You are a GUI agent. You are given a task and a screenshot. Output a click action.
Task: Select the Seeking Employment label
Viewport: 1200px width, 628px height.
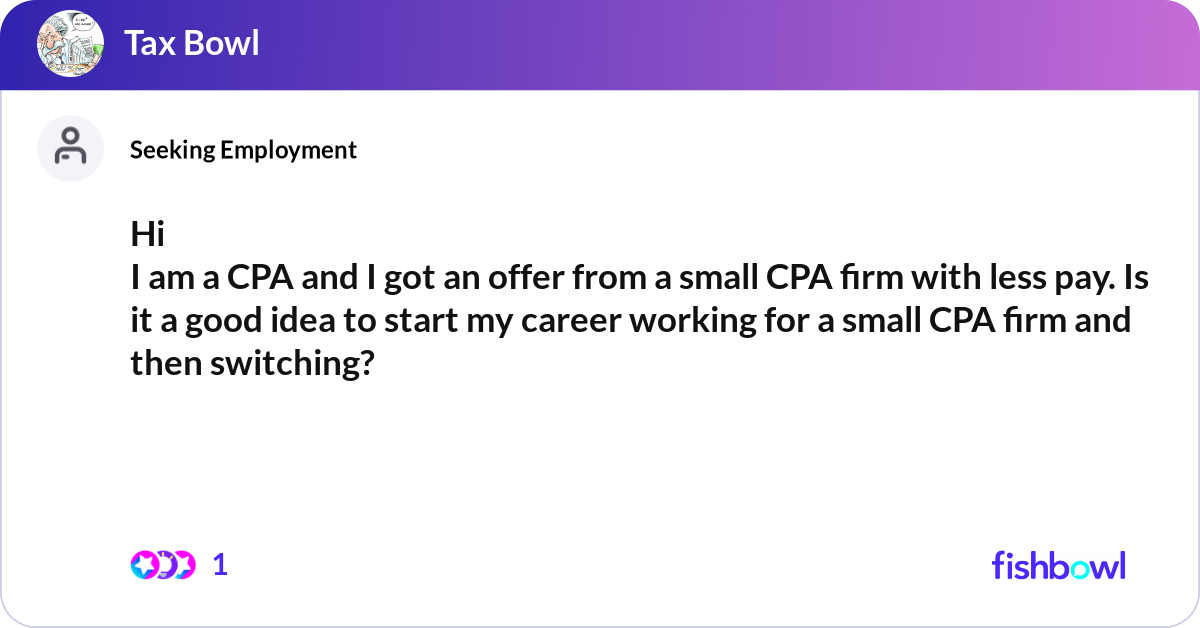click(x=243, y=150)
